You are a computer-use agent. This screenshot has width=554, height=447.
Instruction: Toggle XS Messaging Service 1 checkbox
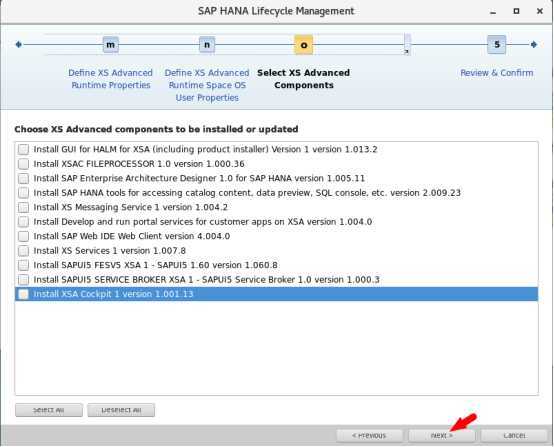pos(23,207)
